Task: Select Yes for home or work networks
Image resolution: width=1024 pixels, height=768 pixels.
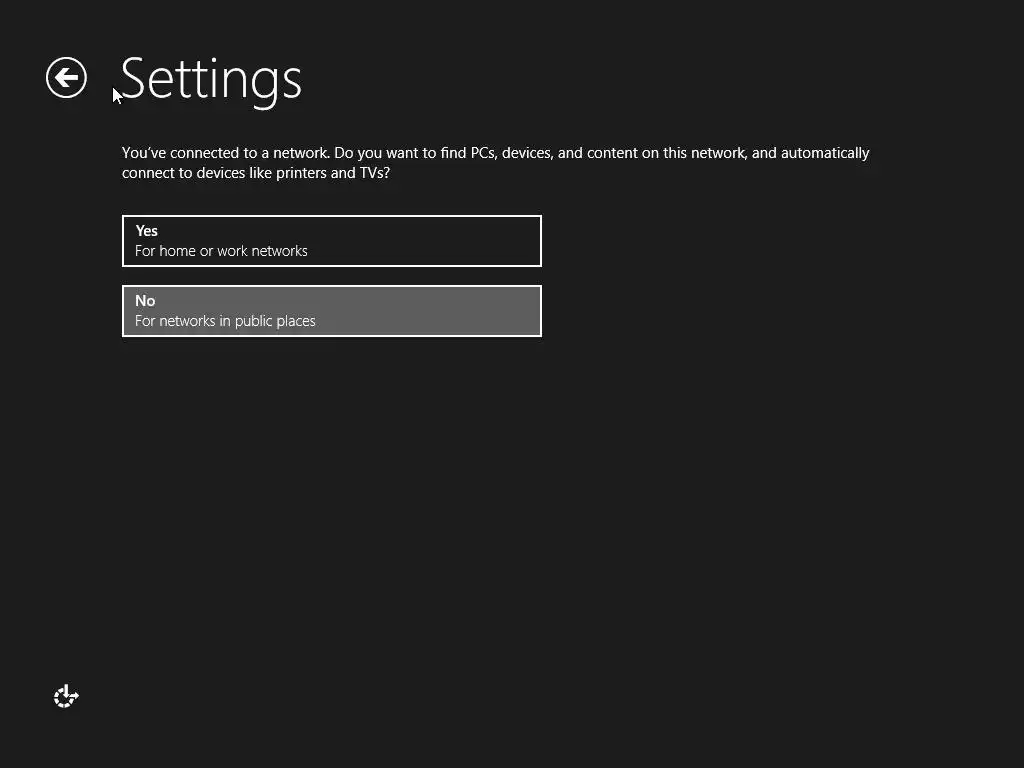Action: coord(331,241)
